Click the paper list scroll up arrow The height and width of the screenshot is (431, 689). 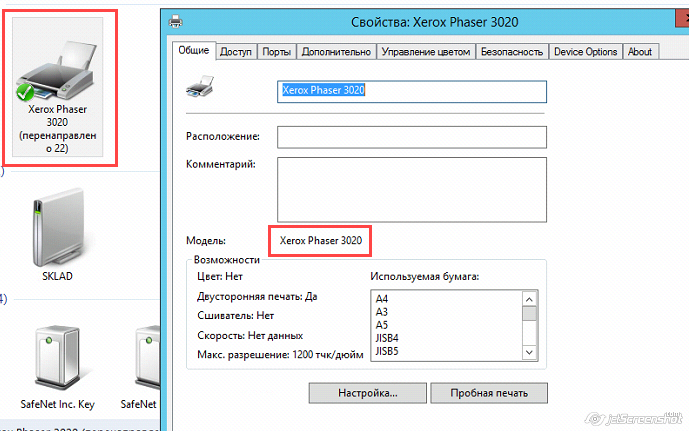(530, 298)
